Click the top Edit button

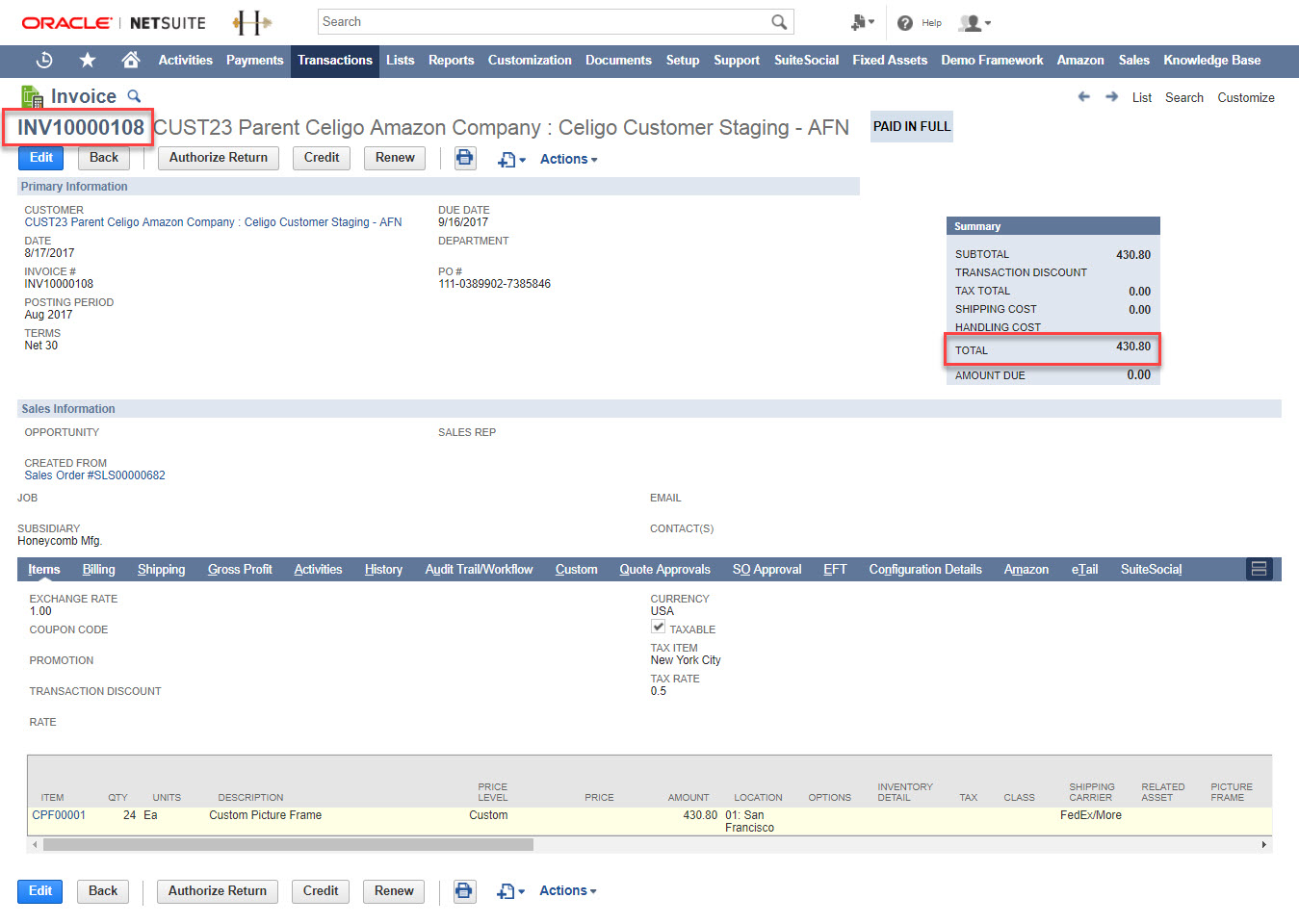point(41,158)
